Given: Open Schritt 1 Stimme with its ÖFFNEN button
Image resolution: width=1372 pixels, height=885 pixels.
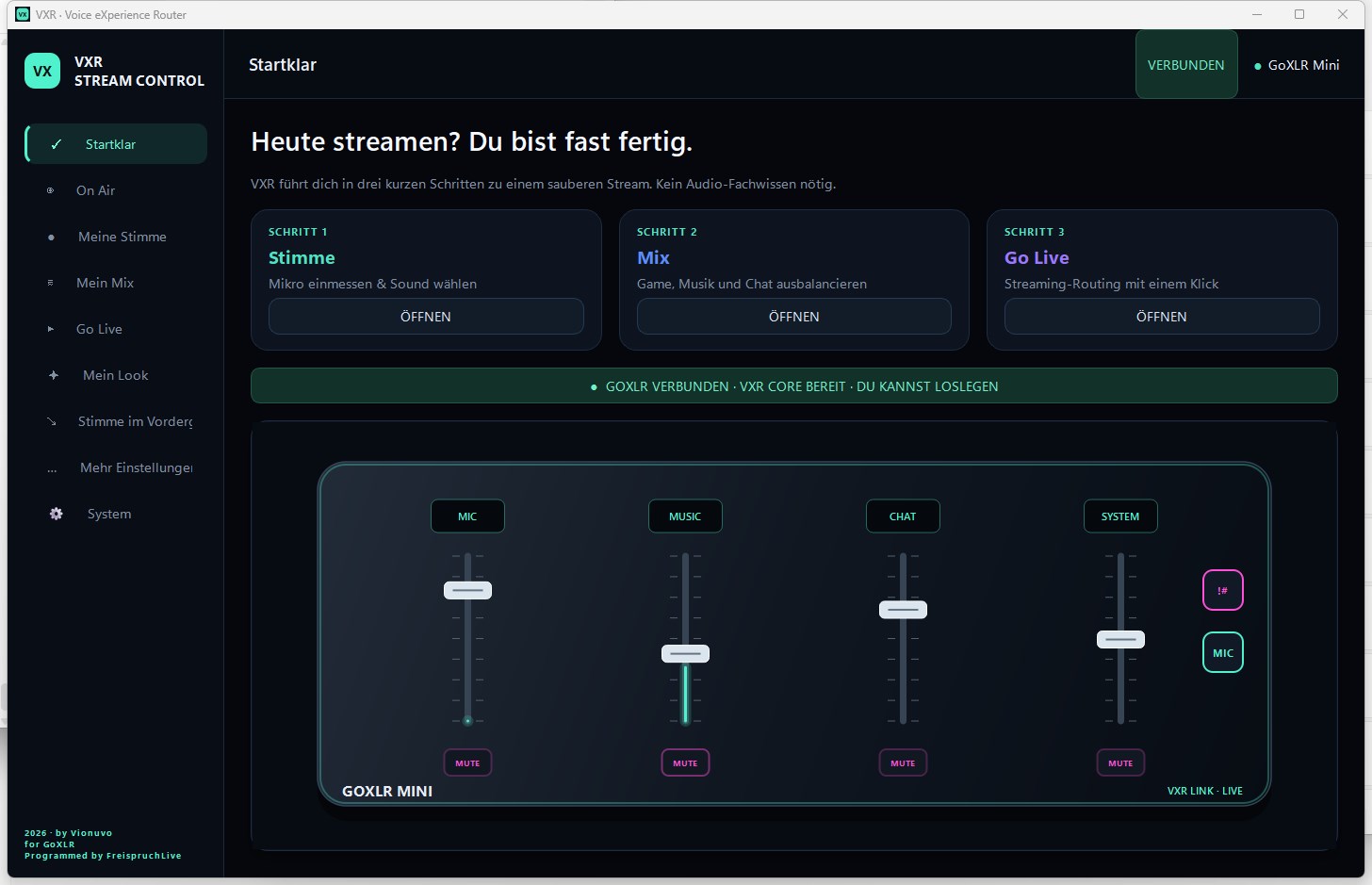Looking at the screenshot, I should (426, 317).
